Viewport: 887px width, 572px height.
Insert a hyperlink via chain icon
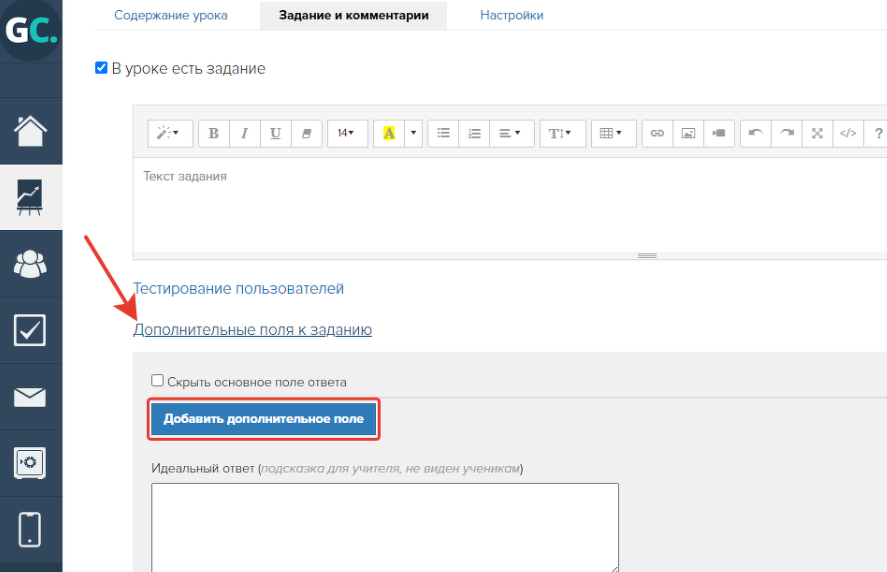[x=657, y=134]
